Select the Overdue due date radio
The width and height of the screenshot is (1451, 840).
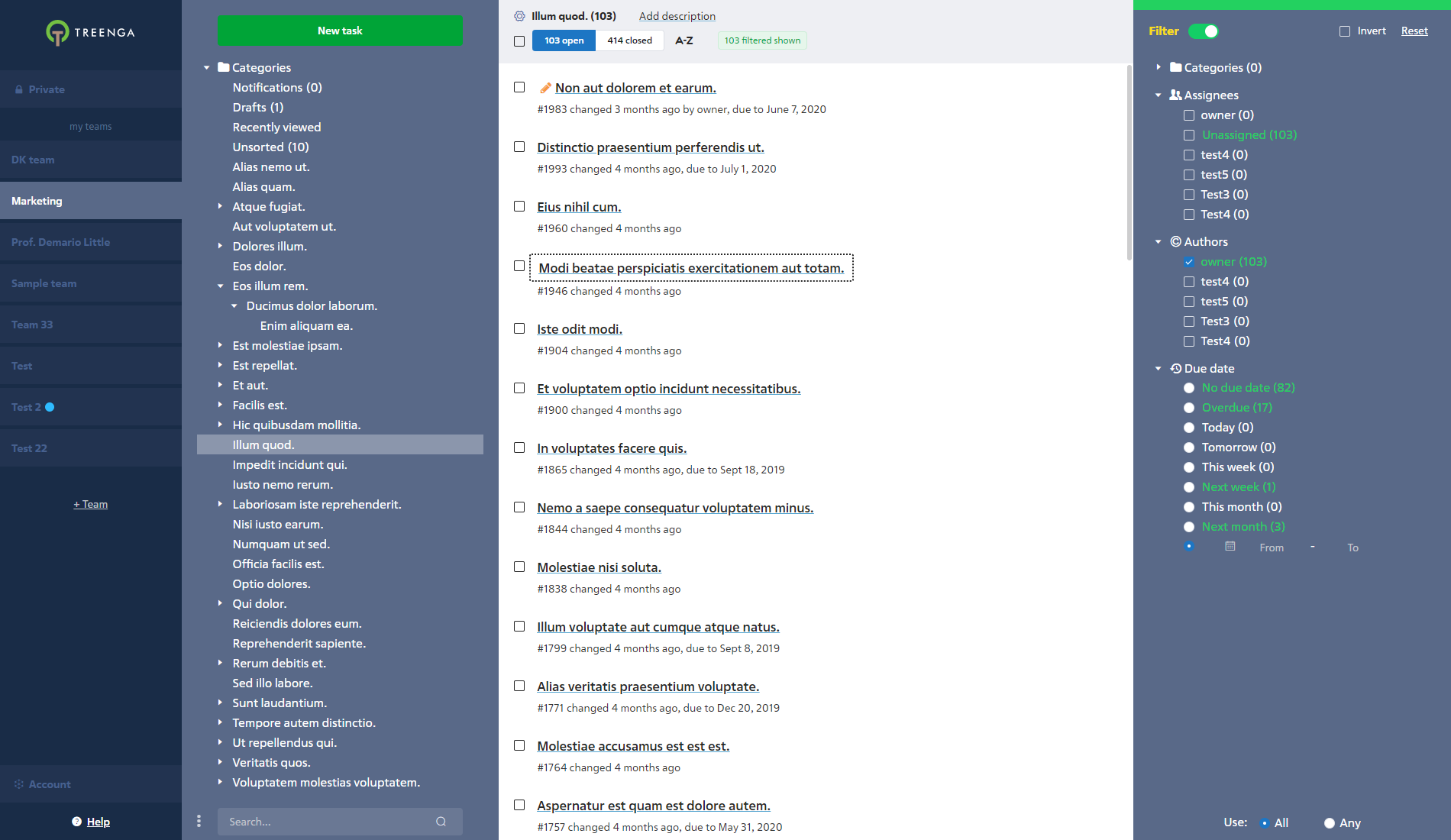pos(1189,408)
